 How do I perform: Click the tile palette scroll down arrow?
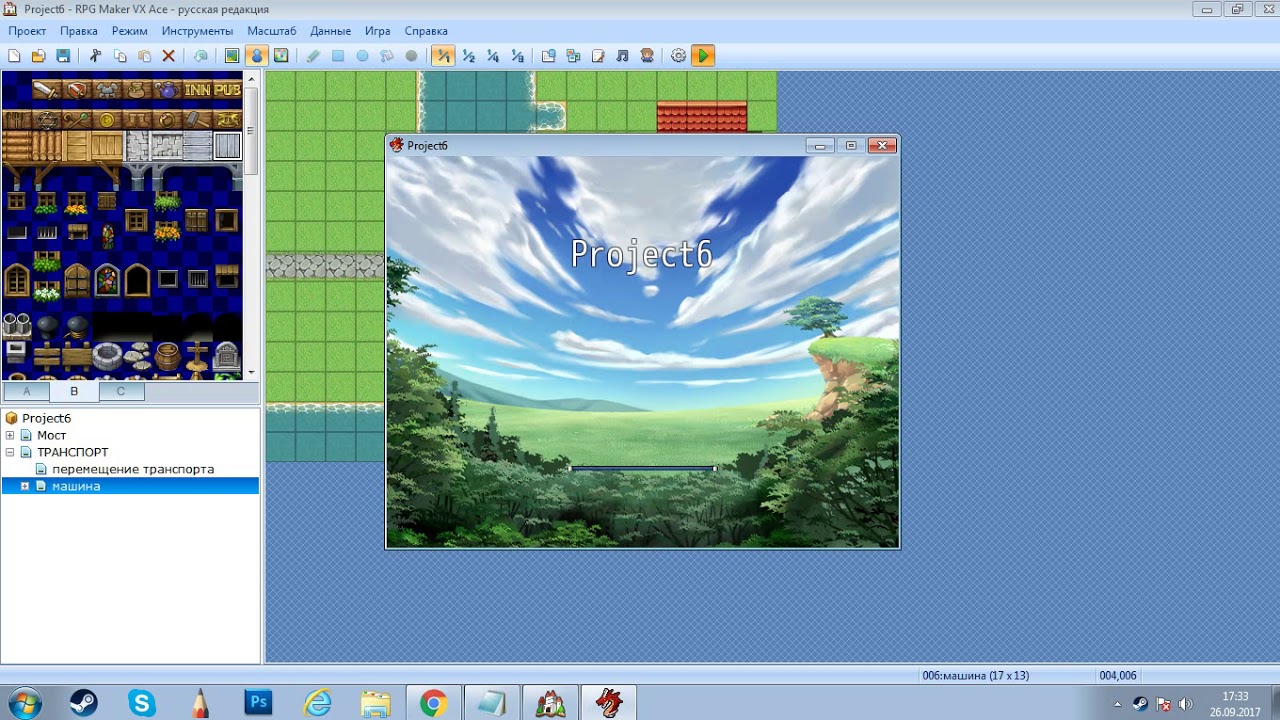coord(251,372)
